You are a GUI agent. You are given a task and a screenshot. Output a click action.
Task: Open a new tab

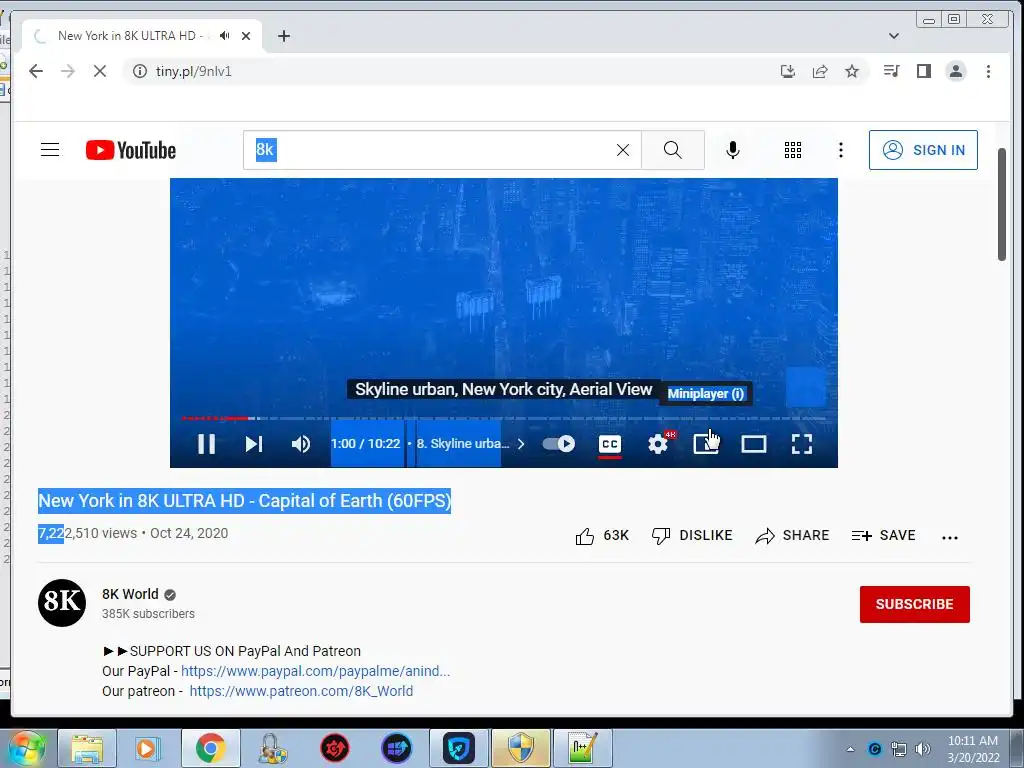click(x=283, y=36)
